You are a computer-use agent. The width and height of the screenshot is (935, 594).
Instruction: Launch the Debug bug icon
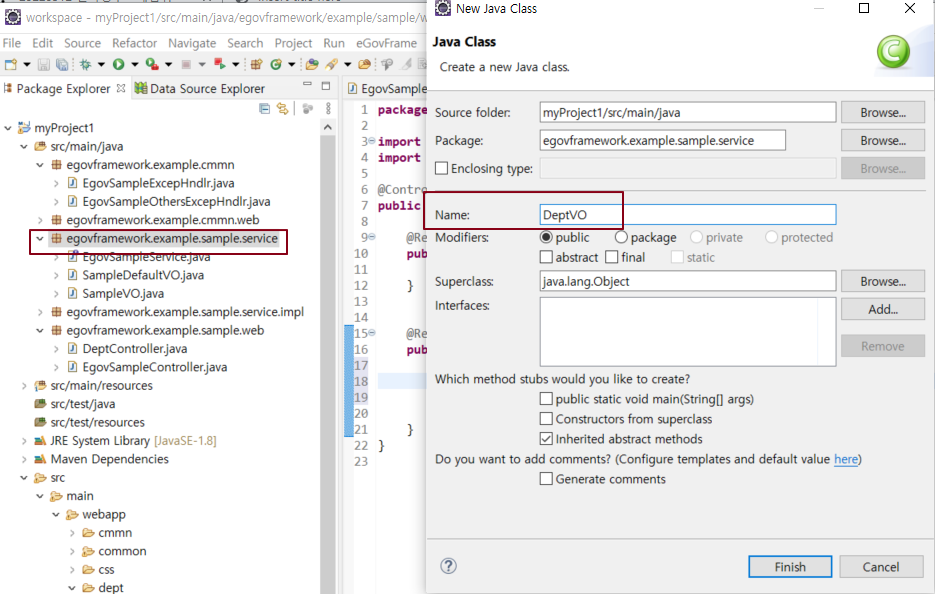(x=85, y=64)
